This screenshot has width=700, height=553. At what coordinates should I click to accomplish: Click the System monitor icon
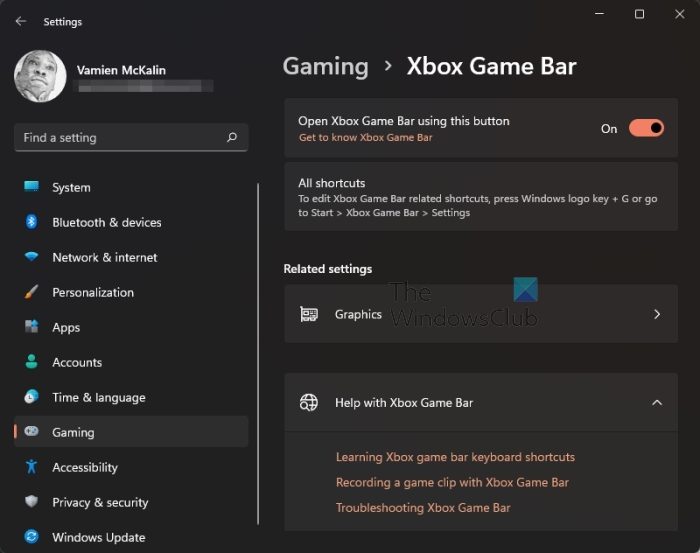click(x=31, y=187)
